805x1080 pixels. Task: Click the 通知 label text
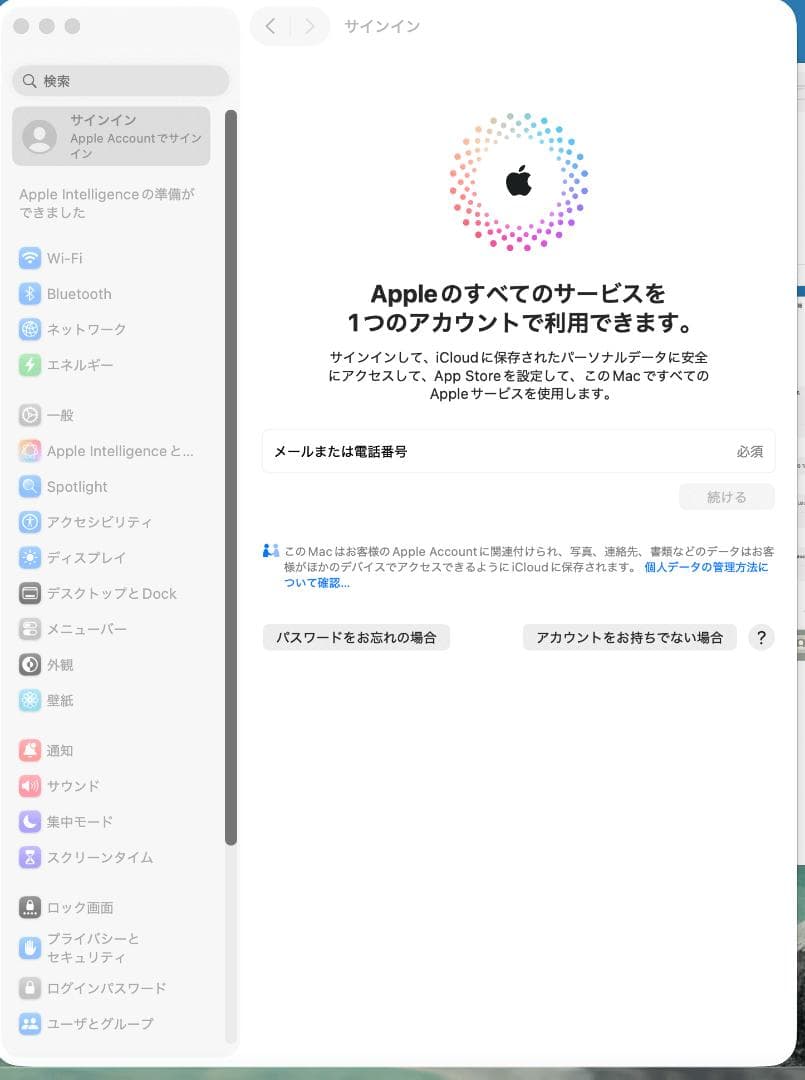(60, 751)
